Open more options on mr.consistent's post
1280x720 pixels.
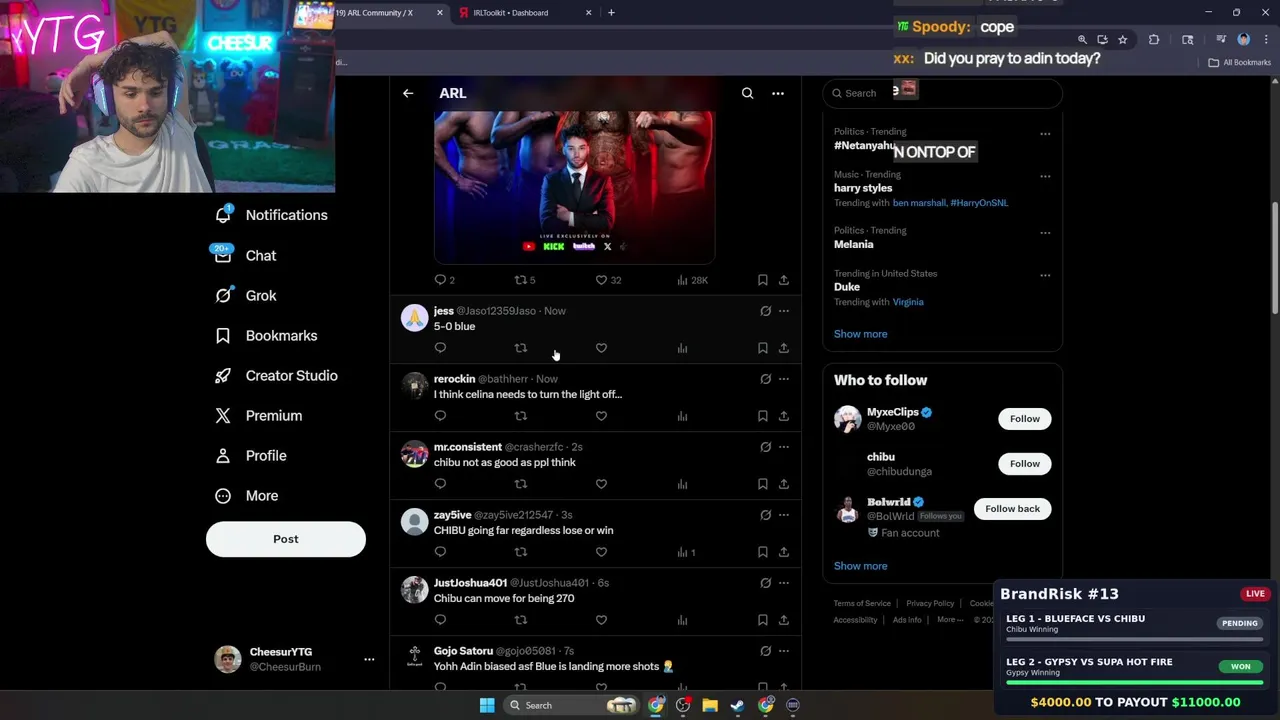coord(784,447)
